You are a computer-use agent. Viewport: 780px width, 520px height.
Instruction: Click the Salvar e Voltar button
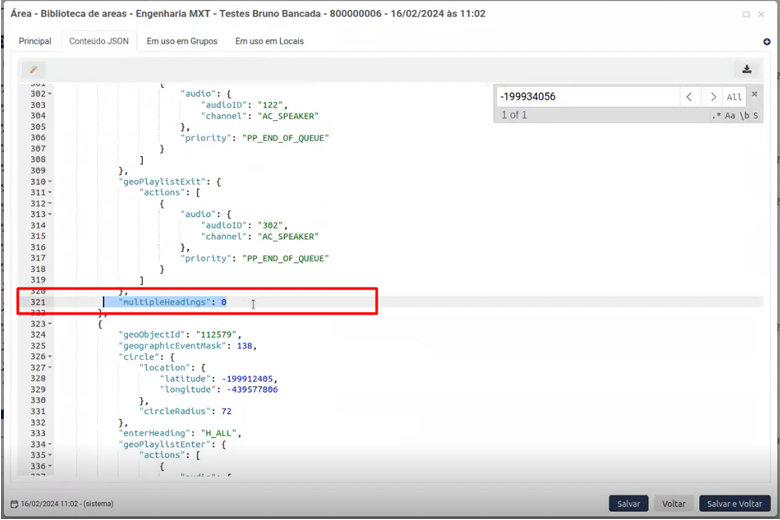[734, 504]
